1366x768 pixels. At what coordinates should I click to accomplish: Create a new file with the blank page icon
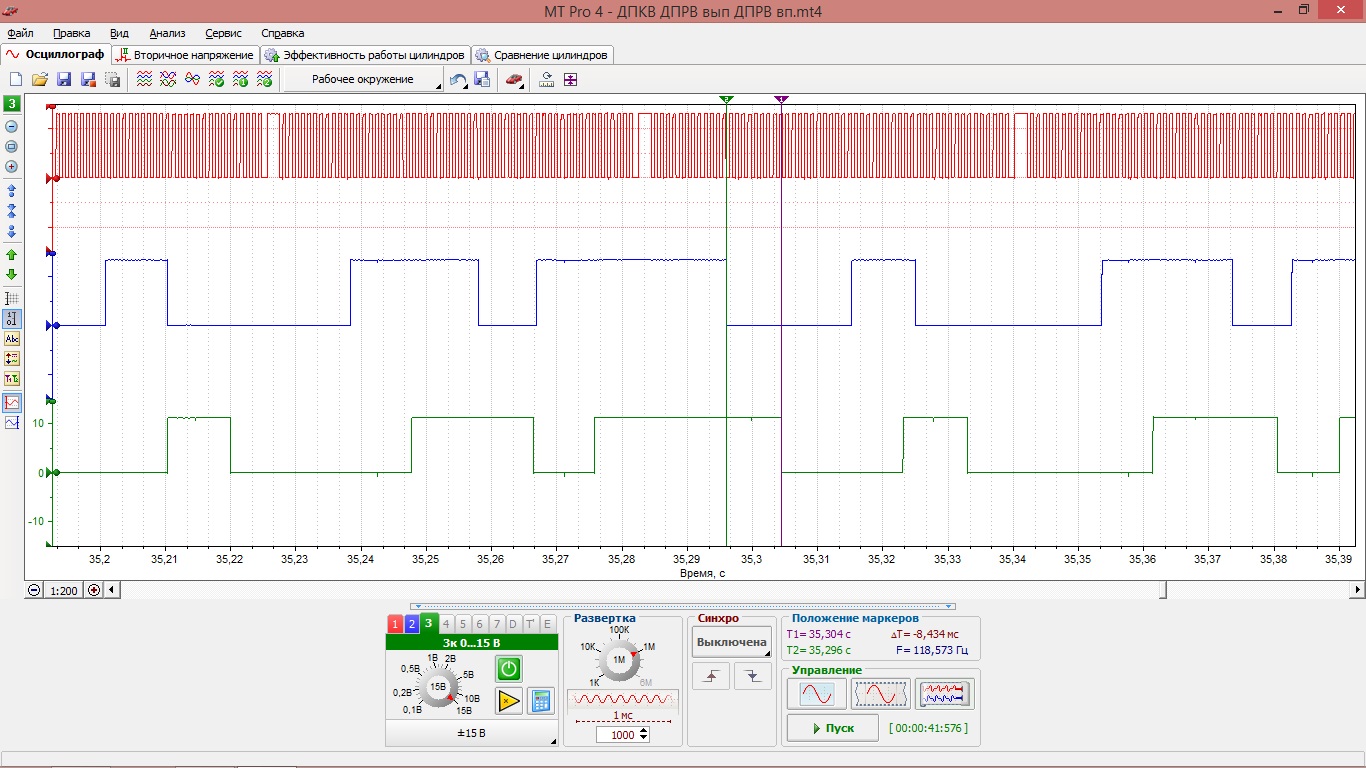tap(16, 80)
